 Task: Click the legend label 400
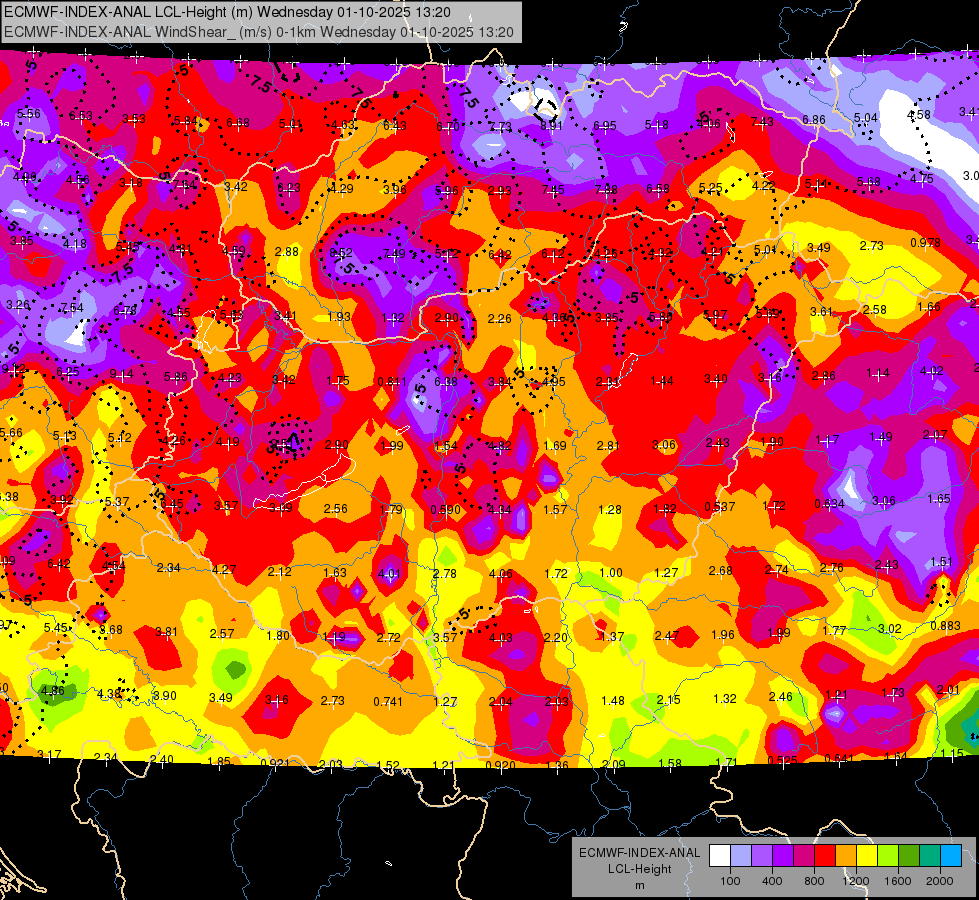[x=772, y=881]
